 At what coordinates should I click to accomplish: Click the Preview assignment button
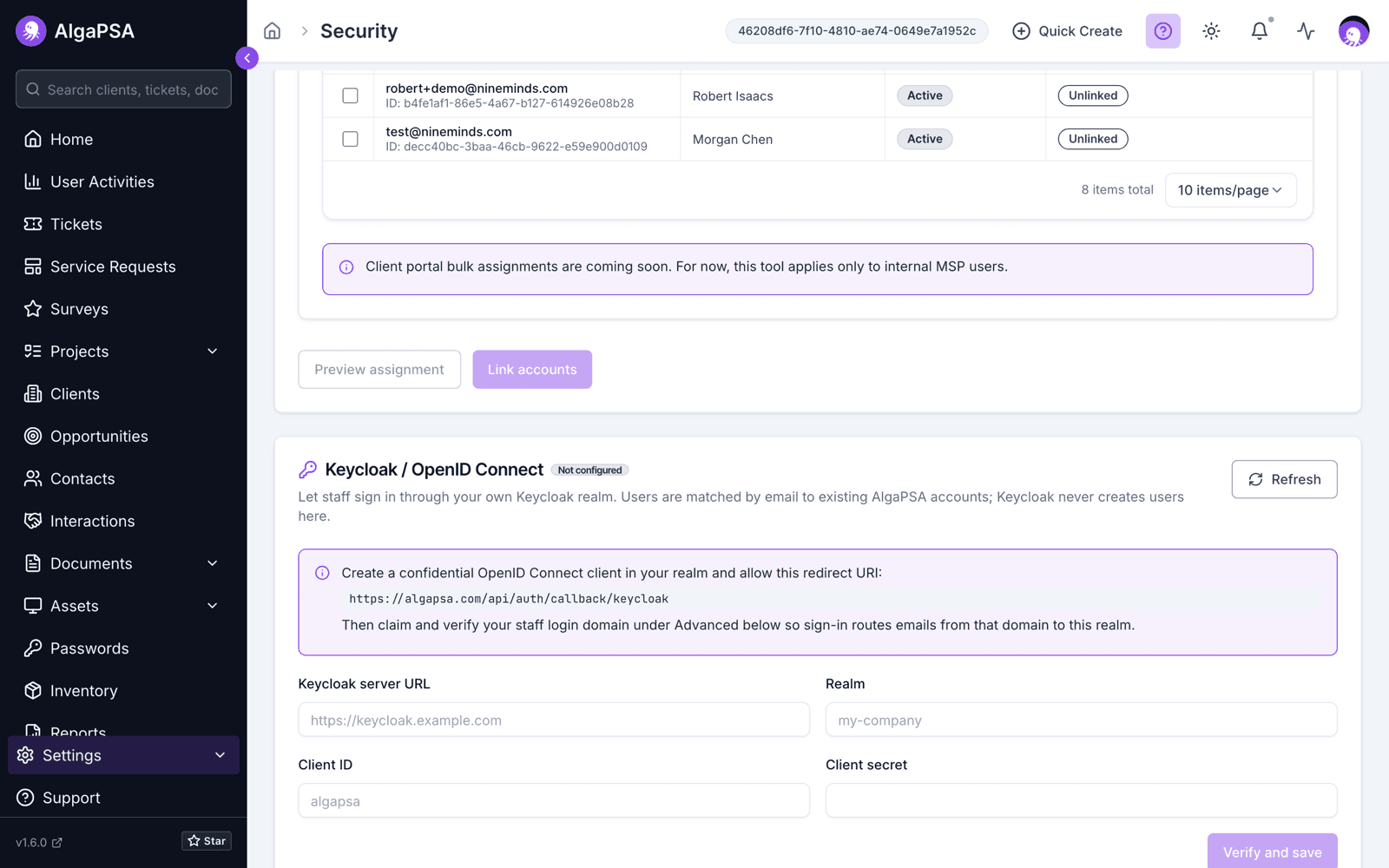coord(379,370)
